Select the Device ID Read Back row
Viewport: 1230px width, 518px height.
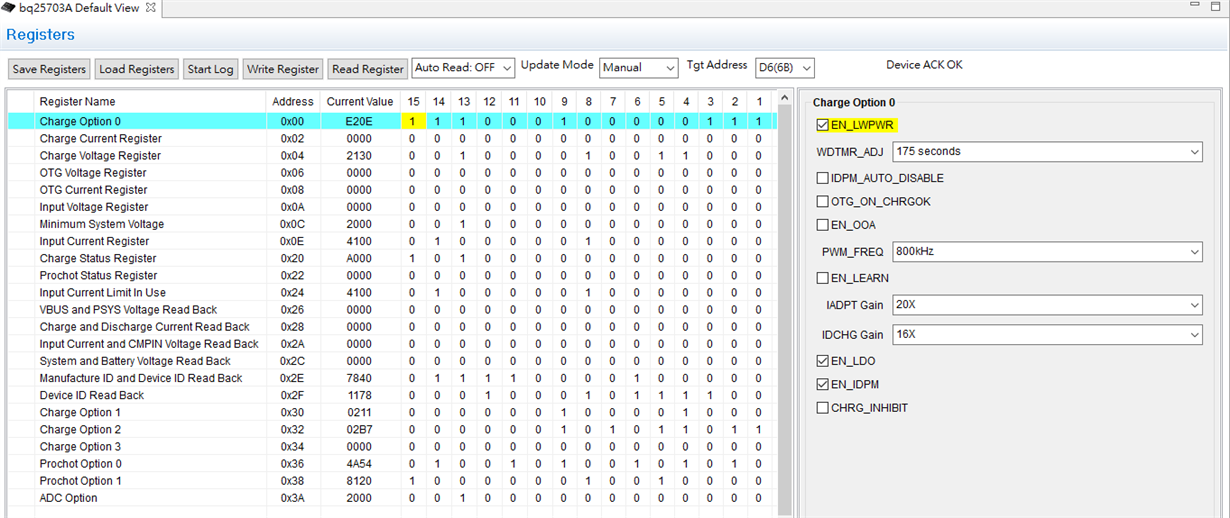(391, 395)
